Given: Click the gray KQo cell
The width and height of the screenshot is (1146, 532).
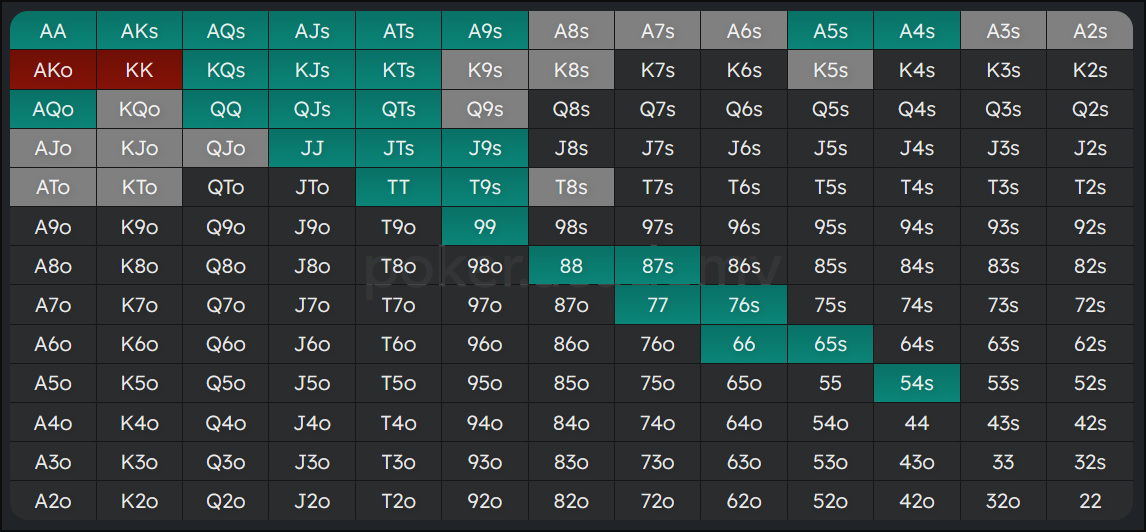Looking at the screenshot, I should [x=139, y=109].
